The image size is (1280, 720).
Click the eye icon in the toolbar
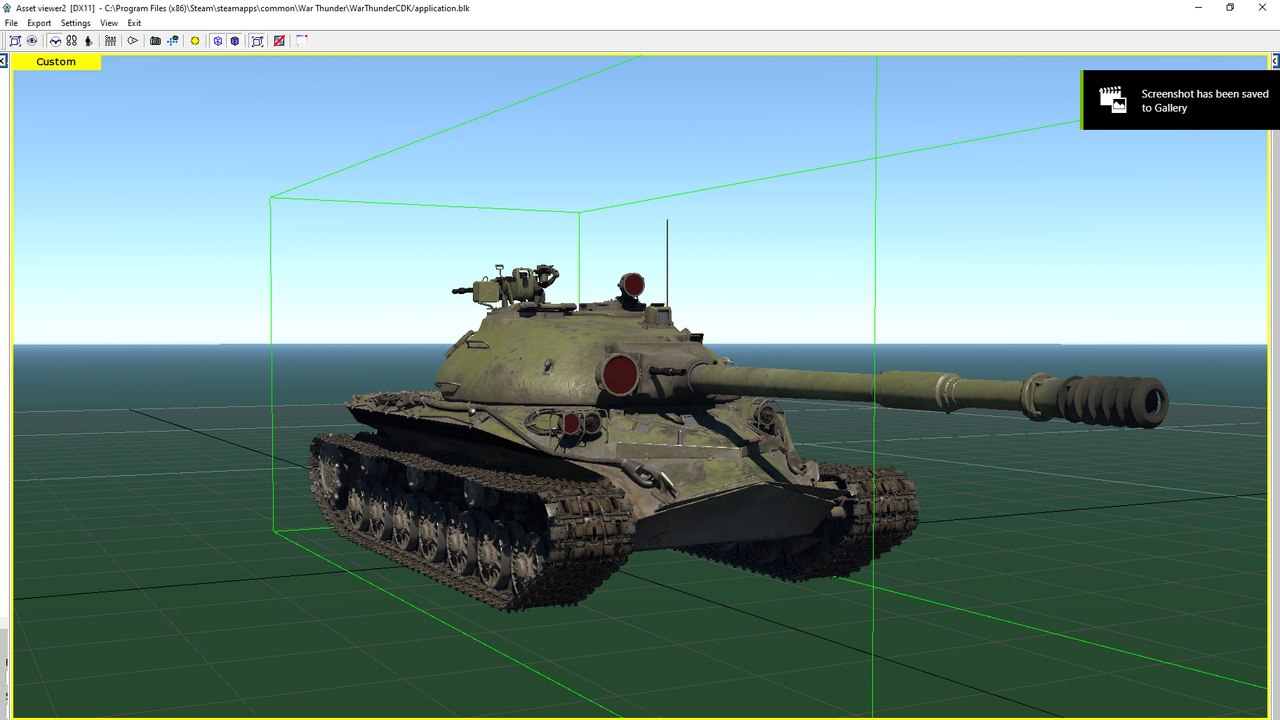tap(32, 41)
